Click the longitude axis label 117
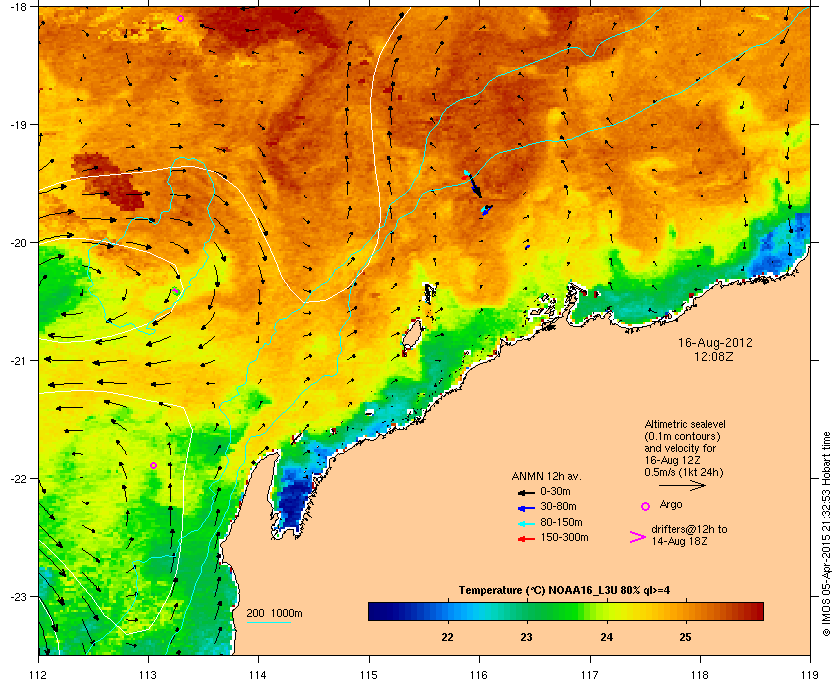840x680 pixels. point(589,674)
